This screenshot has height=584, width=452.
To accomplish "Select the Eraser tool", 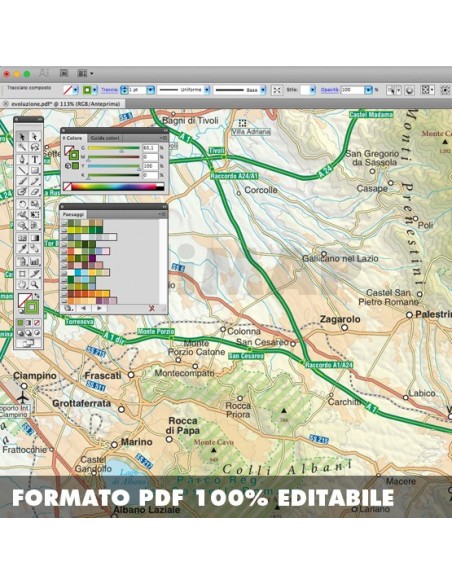I will pos(35,192).
